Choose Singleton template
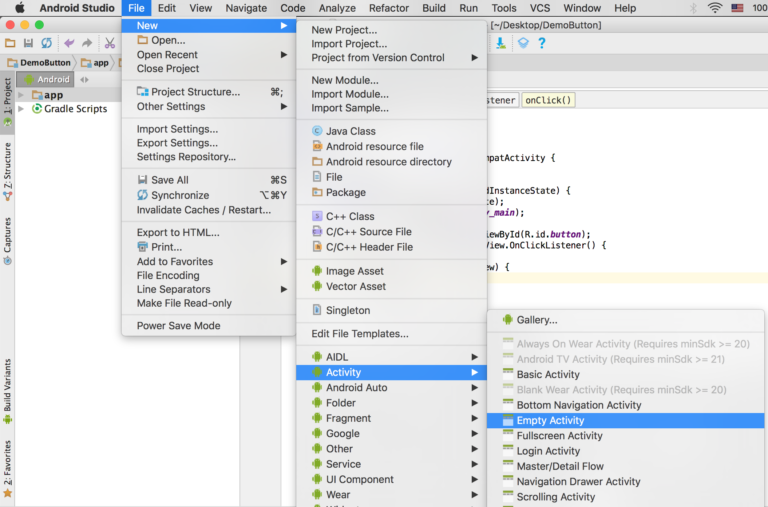The height and width of the screenshot is (507, 768). click(392, 310)
